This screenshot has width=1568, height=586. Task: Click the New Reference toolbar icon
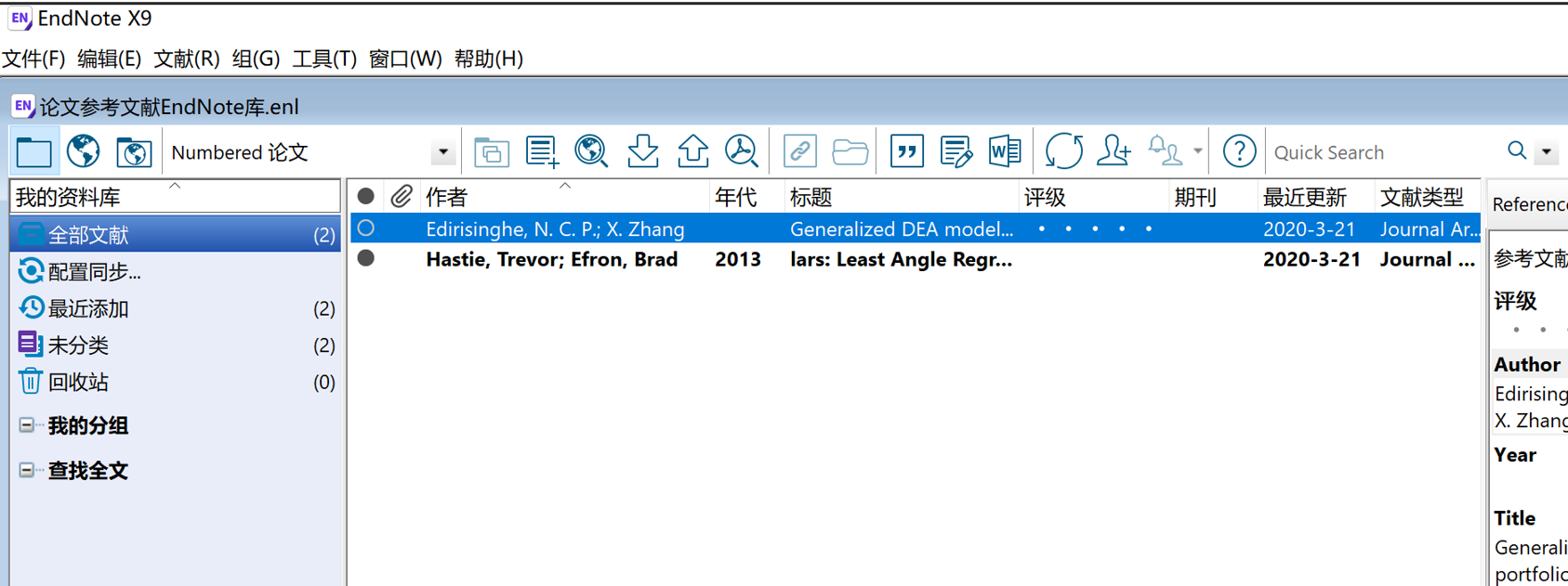[542, 151]
